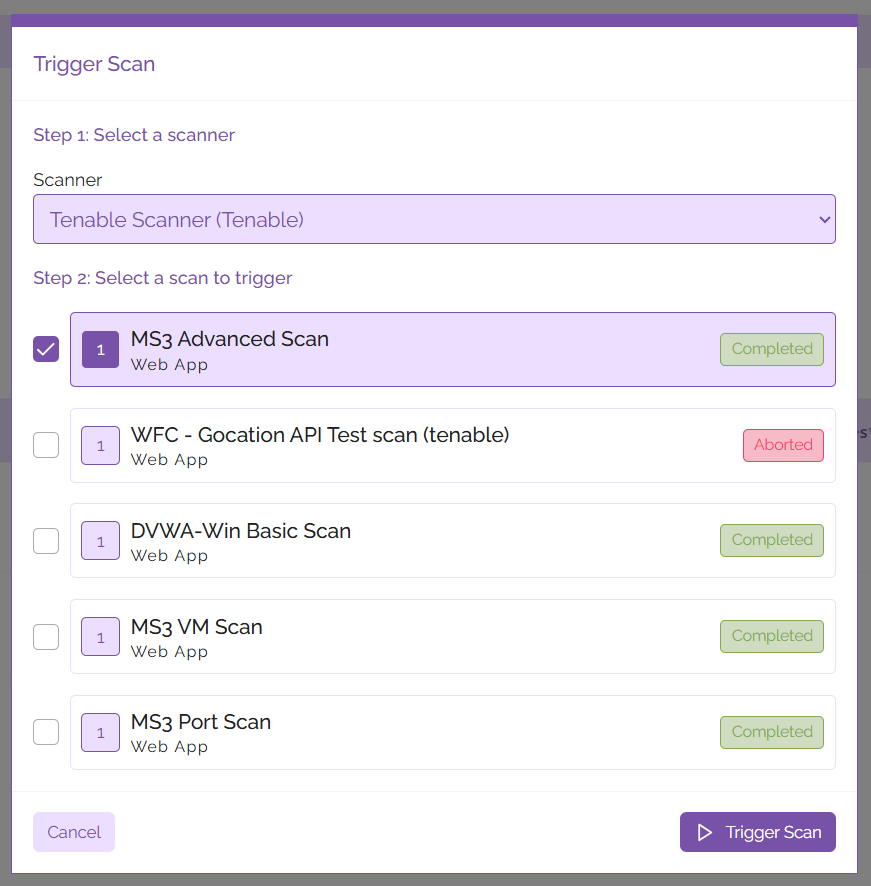Check the MS3 Port Scan checkbox

pyautogui.click(x=45, y=732)
